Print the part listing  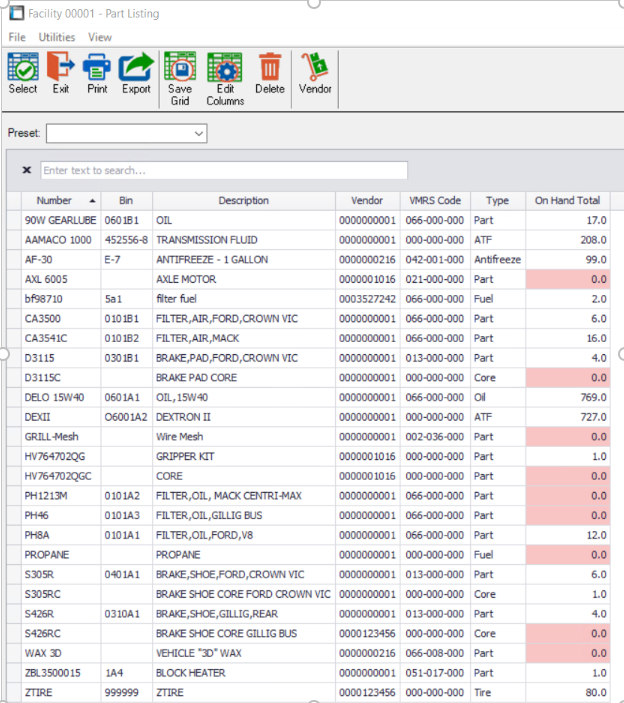97,69
